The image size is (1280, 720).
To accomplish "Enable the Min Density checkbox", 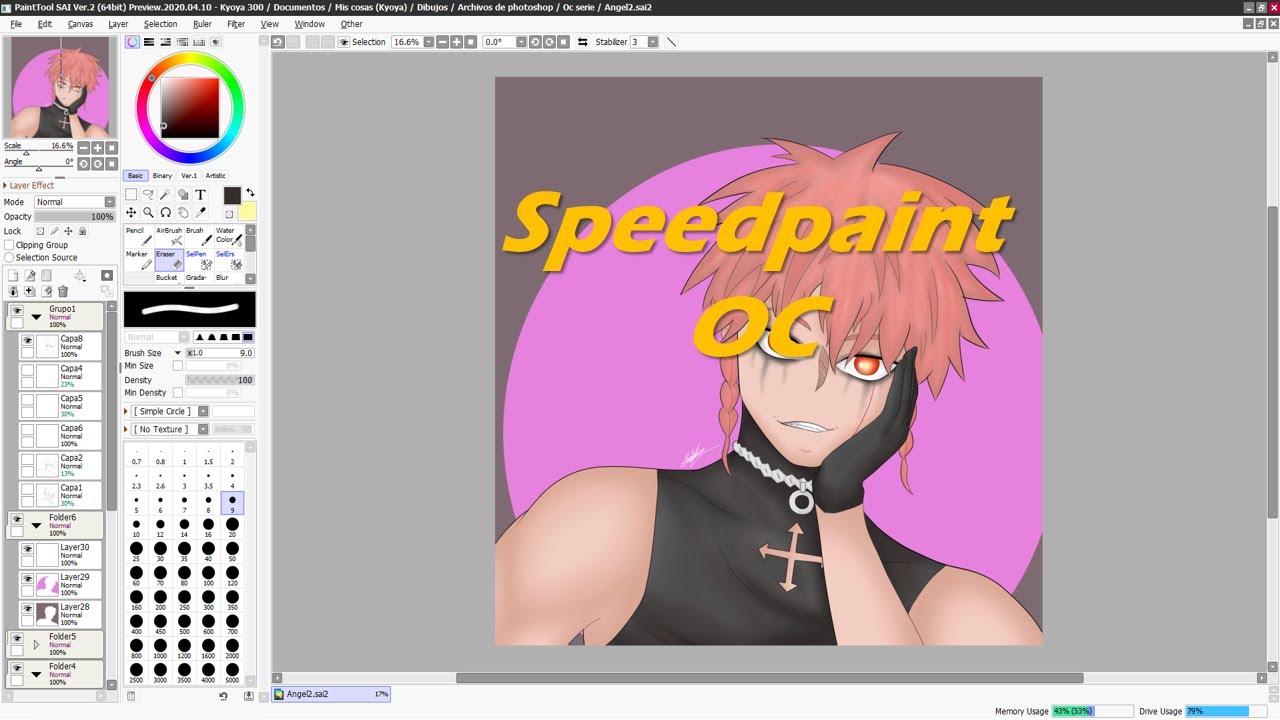I will tap(178, 393).
